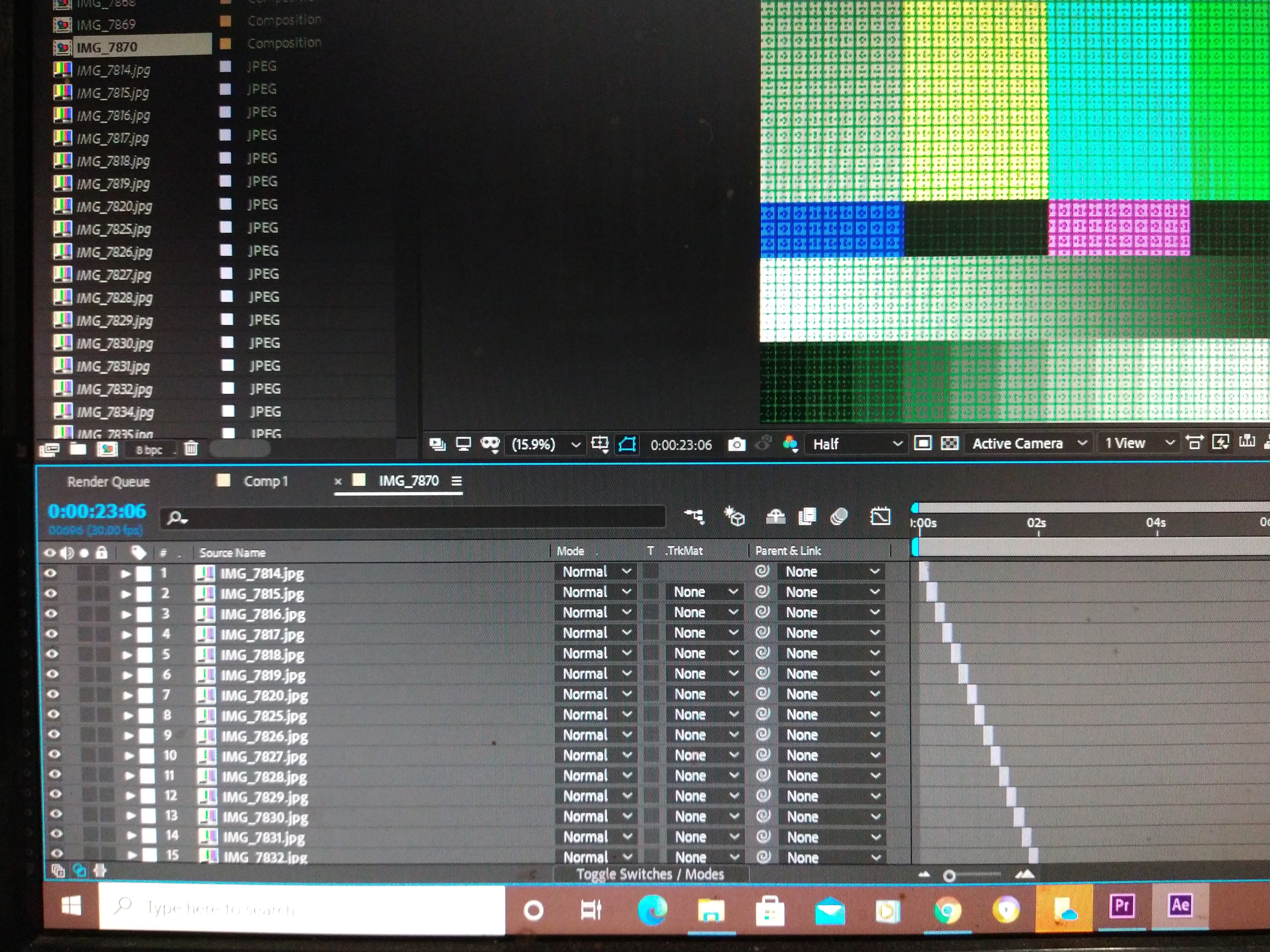Image resolution: width=1270 pixels, height=952 pixels.
Task: Expand layer 3 IMG_7816.jpg properties triangle
Action: click(126, 615)
